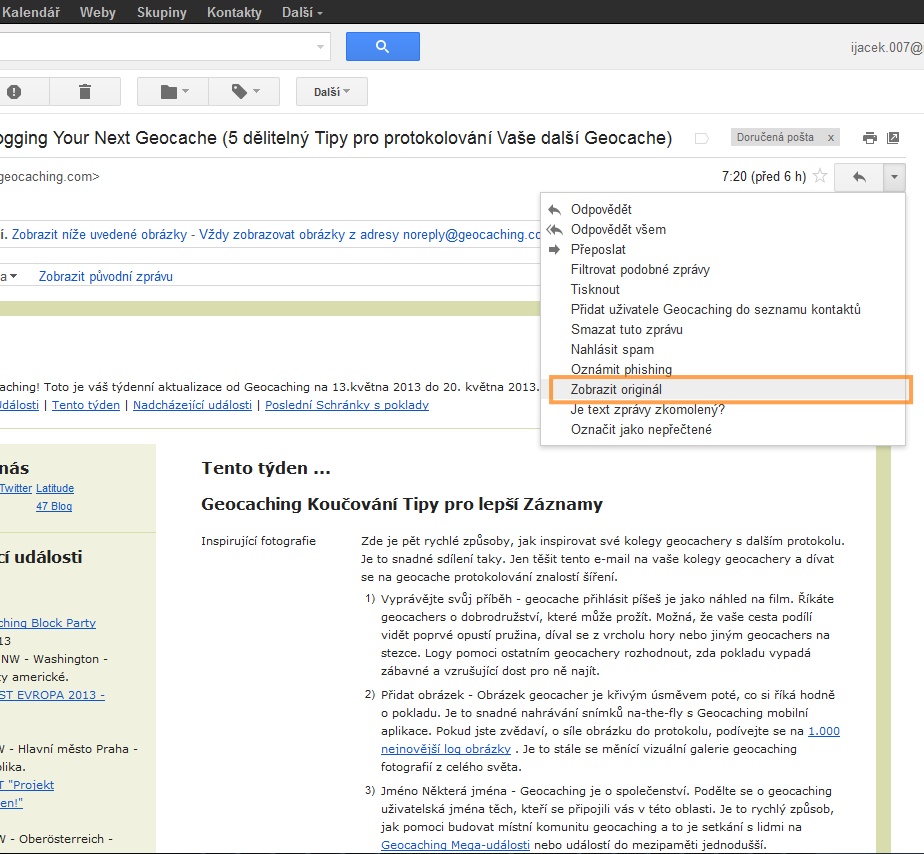
Task: Click the blue search magnifier button
Action: [382, 46]
